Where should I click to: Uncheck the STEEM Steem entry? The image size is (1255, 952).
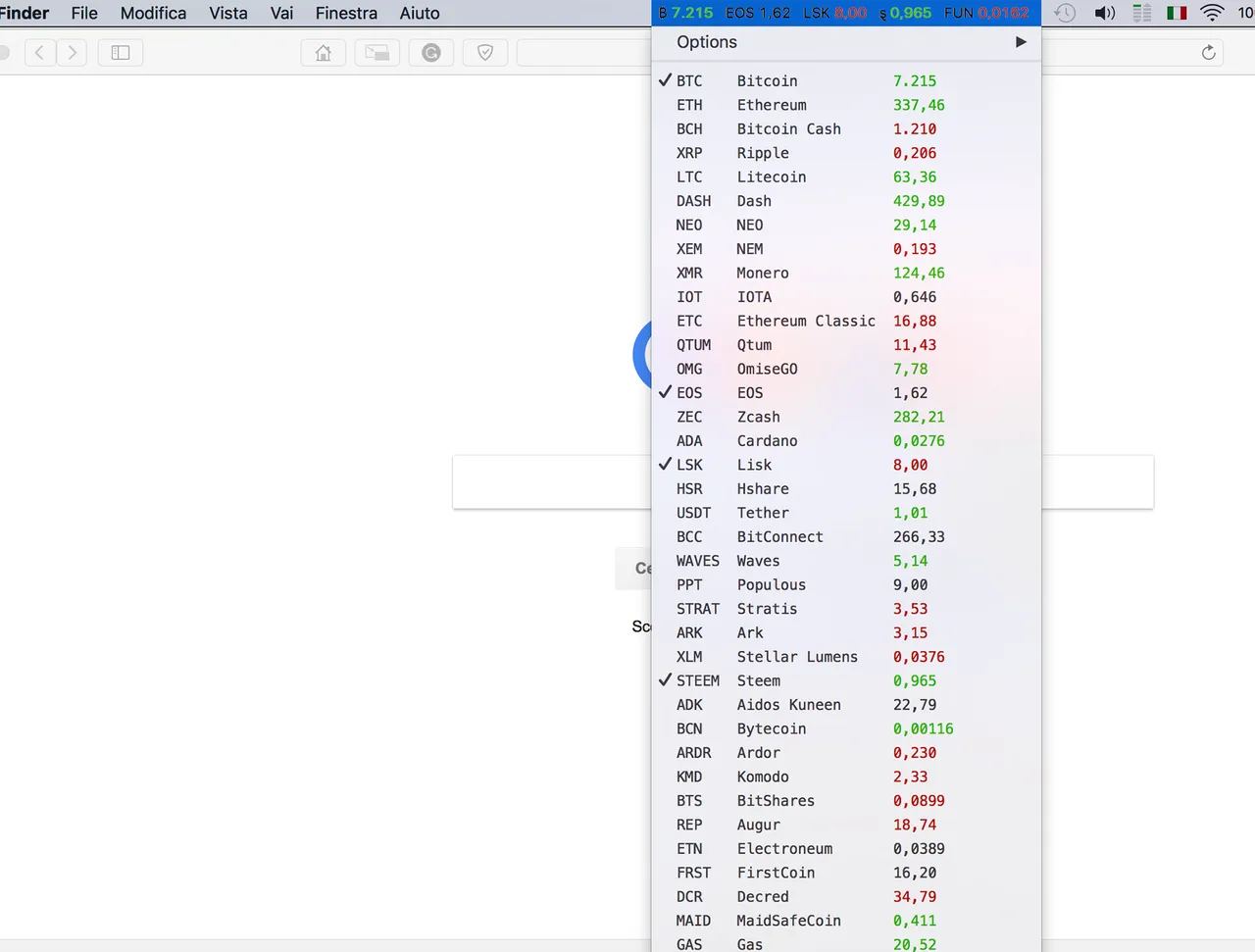[846, 680]
